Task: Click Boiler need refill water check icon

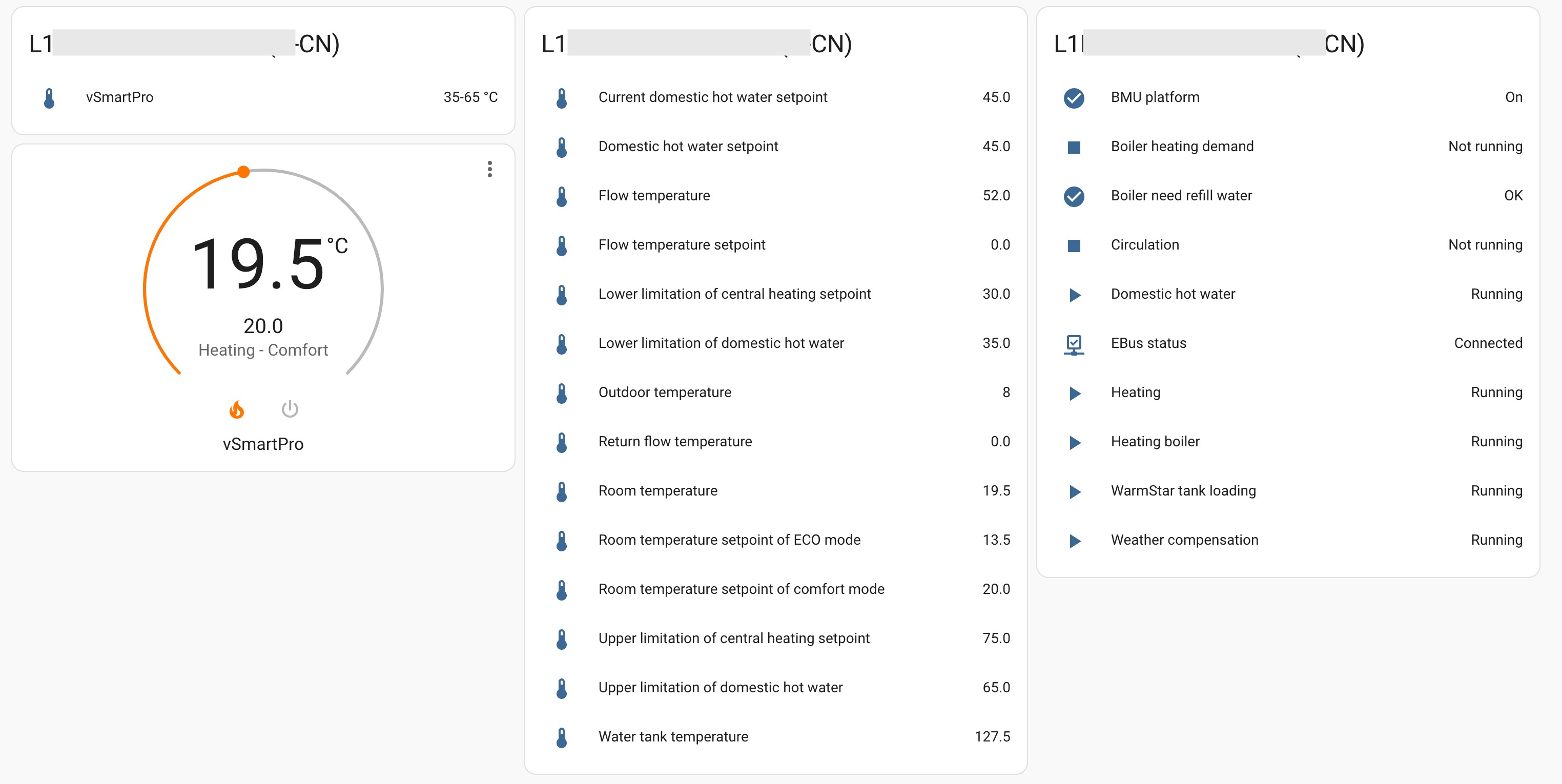Action: coord(1073,196)
